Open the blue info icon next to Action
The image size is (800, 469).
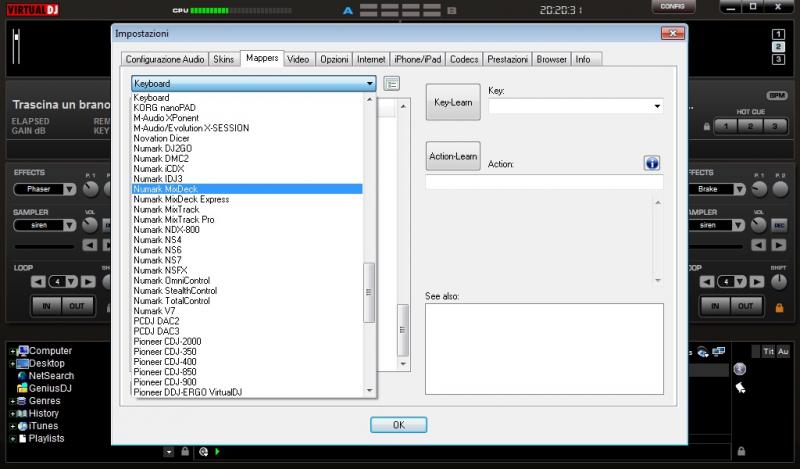652,163
